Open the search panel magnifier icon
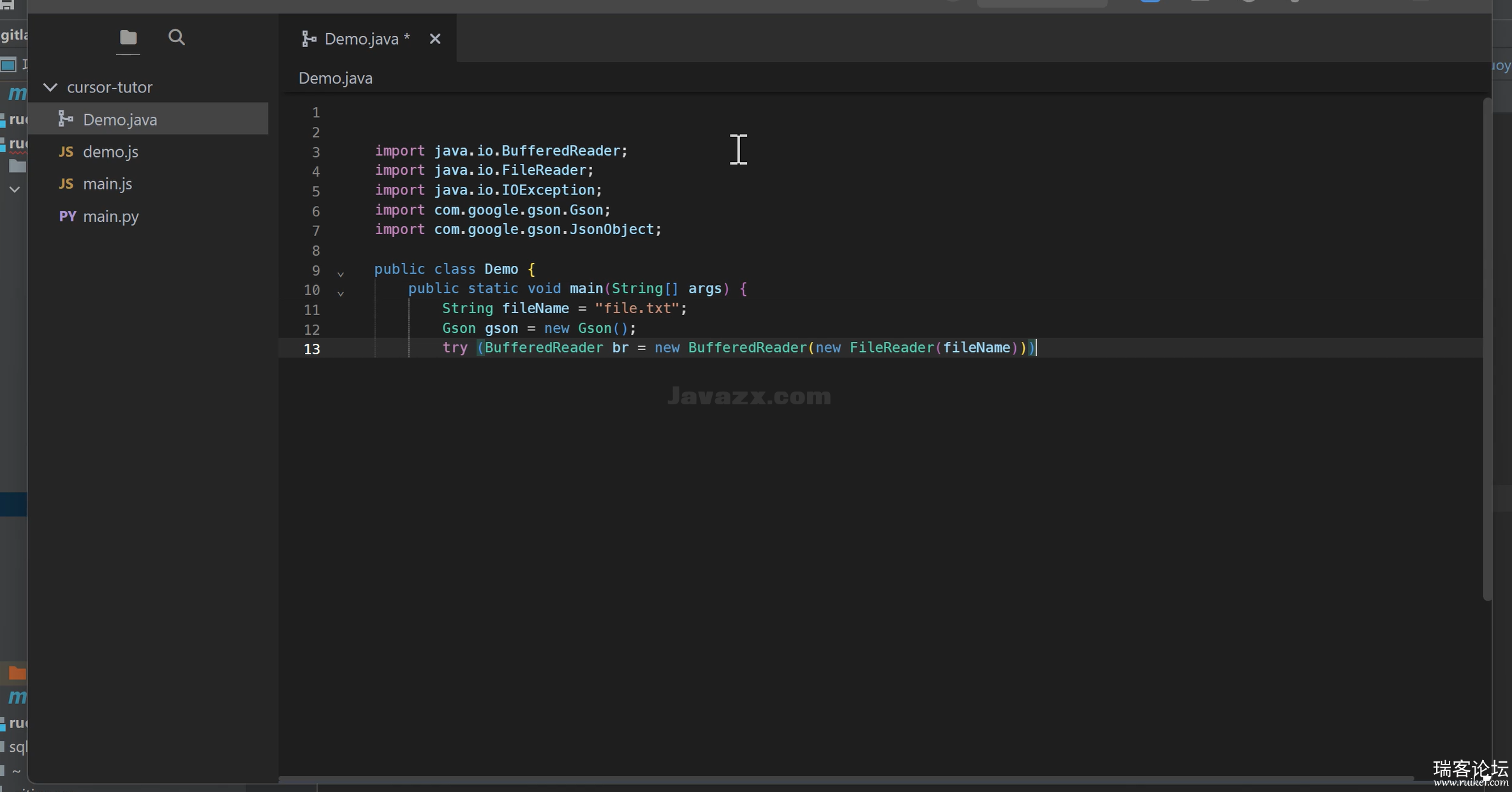1512x792 pixels. coord(177,38)
